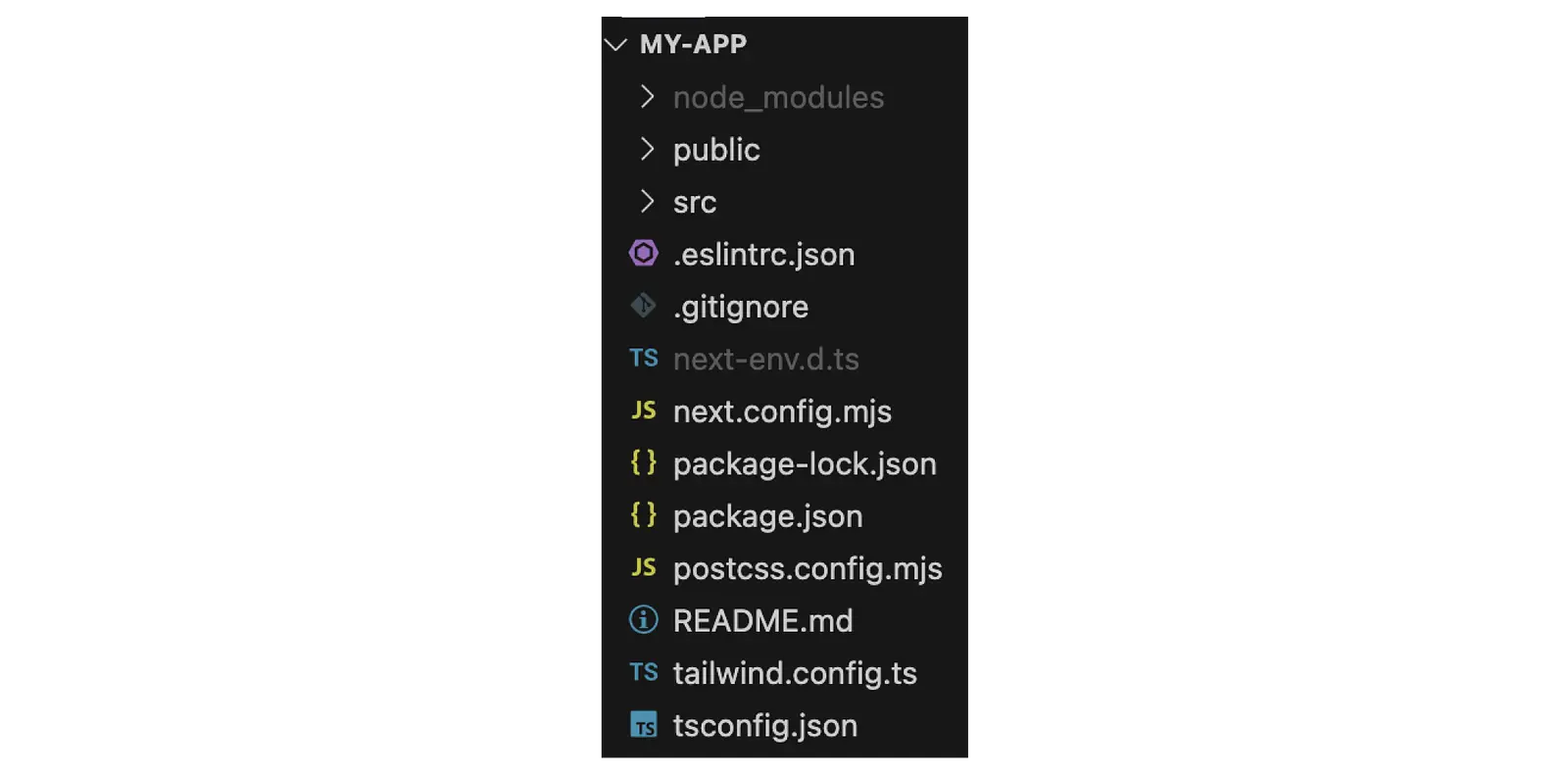1568x774 pixels.
Task: Collapse the MY-APP root folder chevron
Action: click(615, 45)
